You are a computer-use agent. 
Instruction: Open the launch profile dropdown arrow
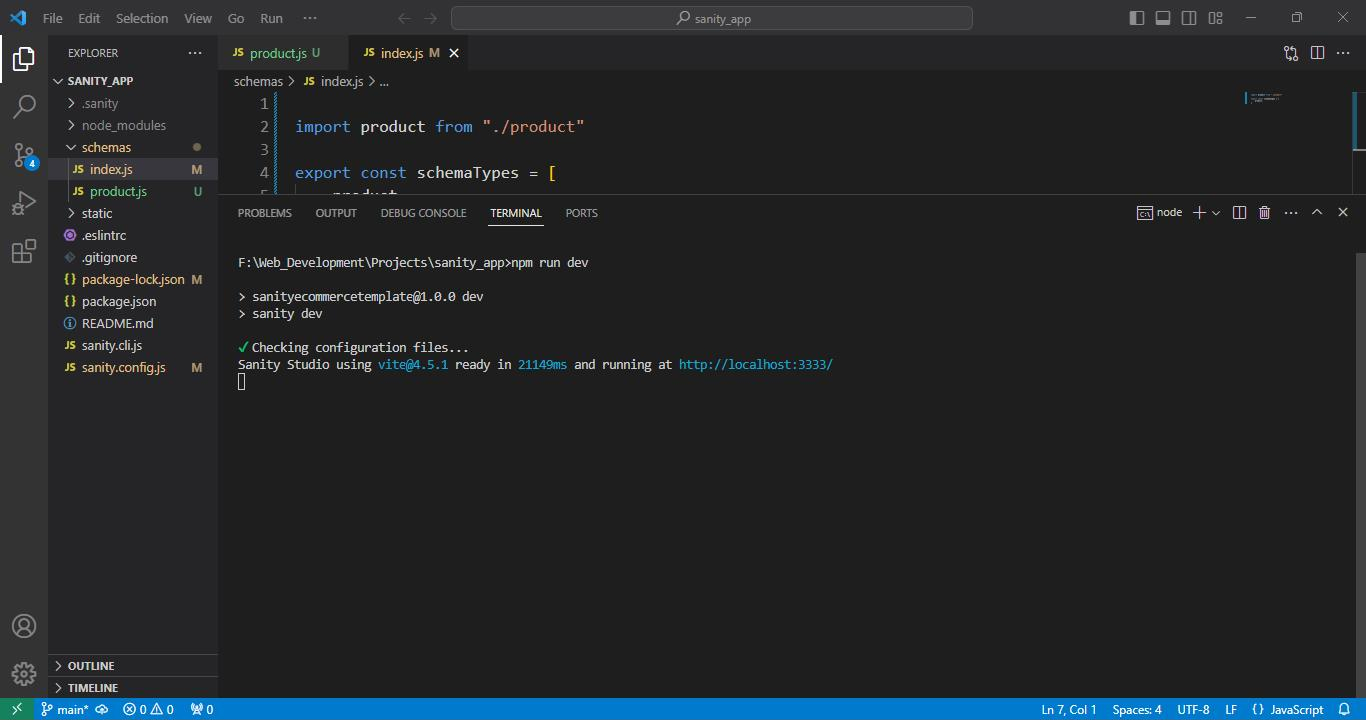(1216, 212)
